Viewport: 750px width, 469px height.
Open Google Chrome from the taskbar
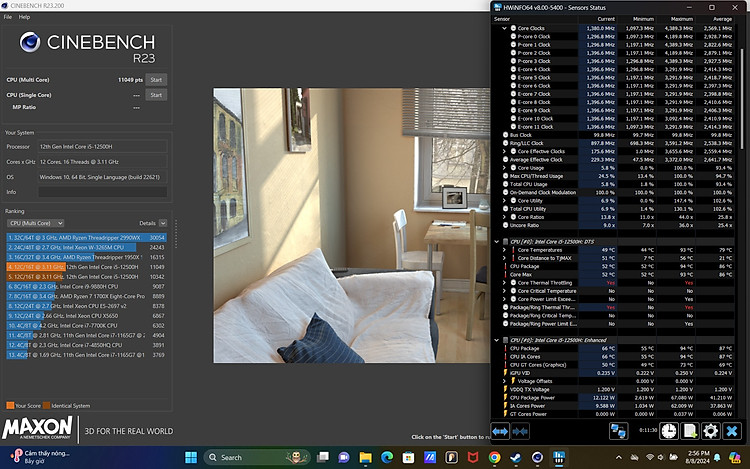click(495, 458)
